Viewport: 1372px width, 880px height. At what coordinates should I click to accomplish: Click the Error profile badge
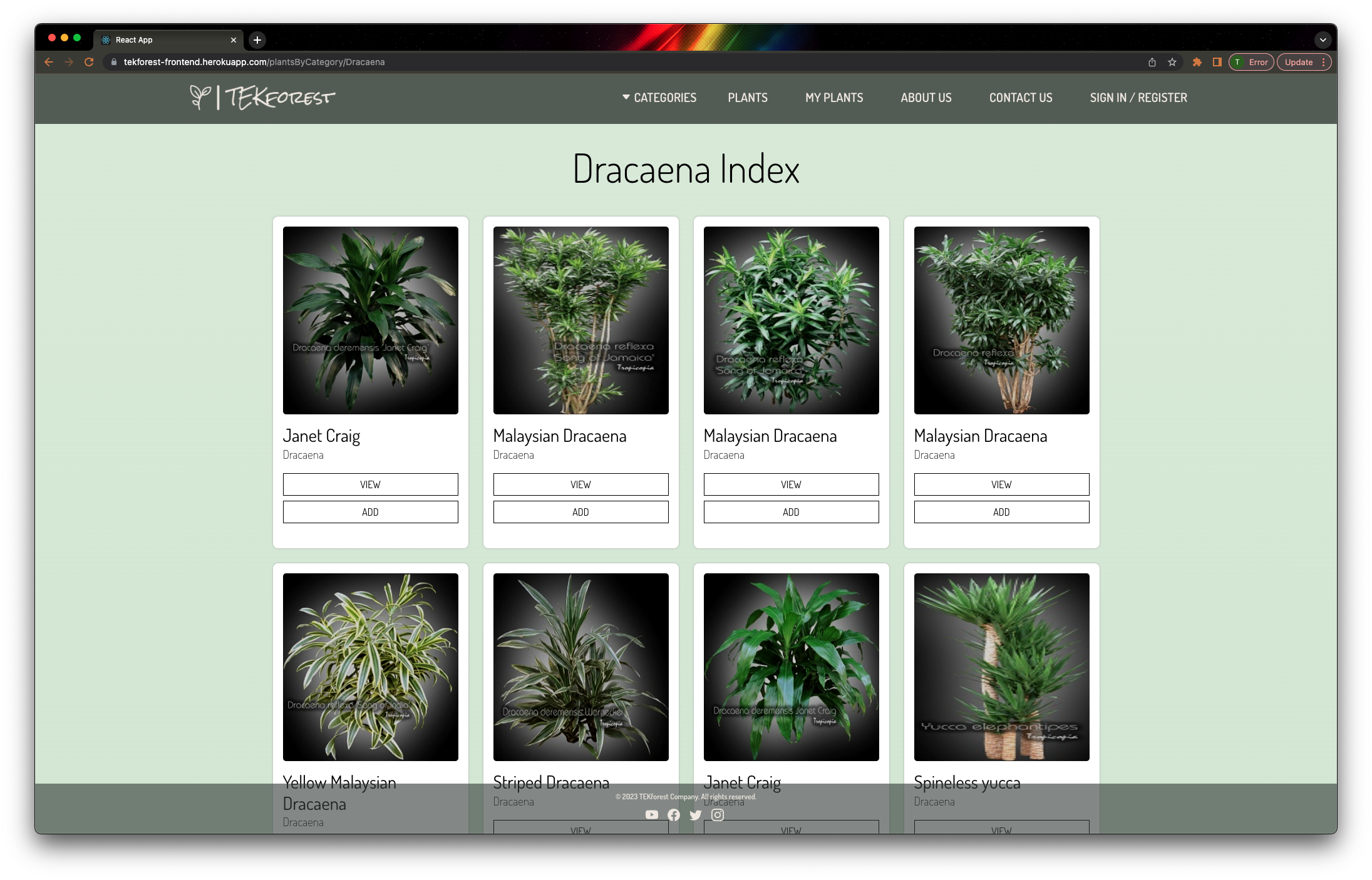tap(1251, 62)
